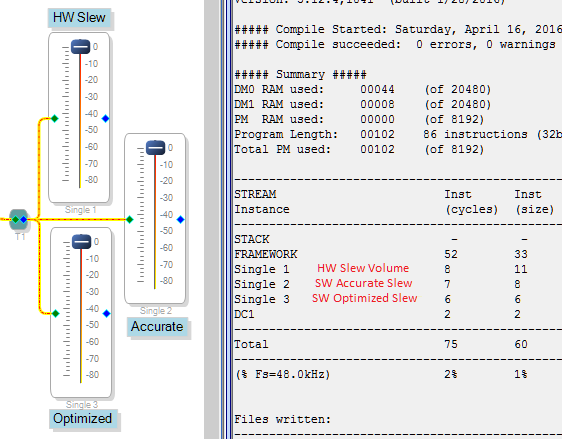
Task: Click the DM1 RAM used line
Action: [363, 104]
